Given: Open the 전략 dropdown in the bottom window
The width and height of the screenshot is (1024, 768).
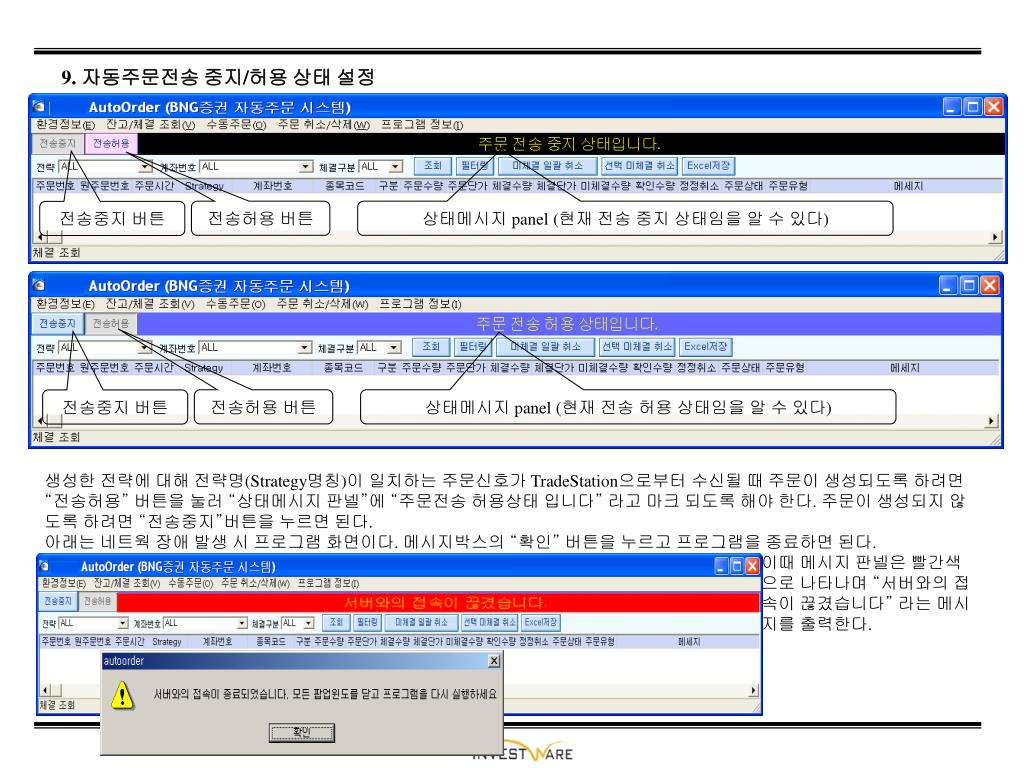Looking at the screenshot, I should coord(123,623).
